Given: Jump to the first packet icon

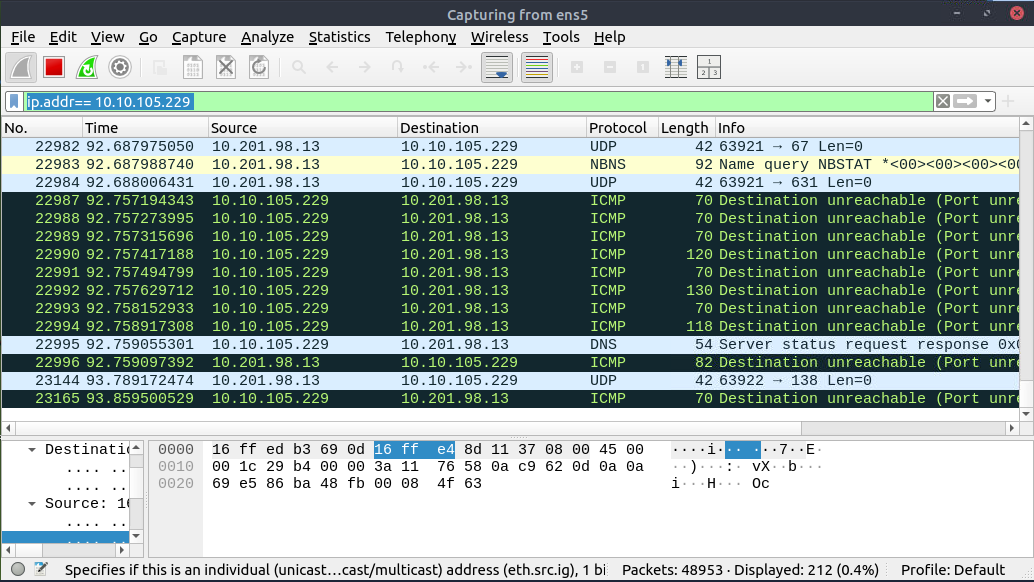Looking at the screenshot, I should [431, 67].
